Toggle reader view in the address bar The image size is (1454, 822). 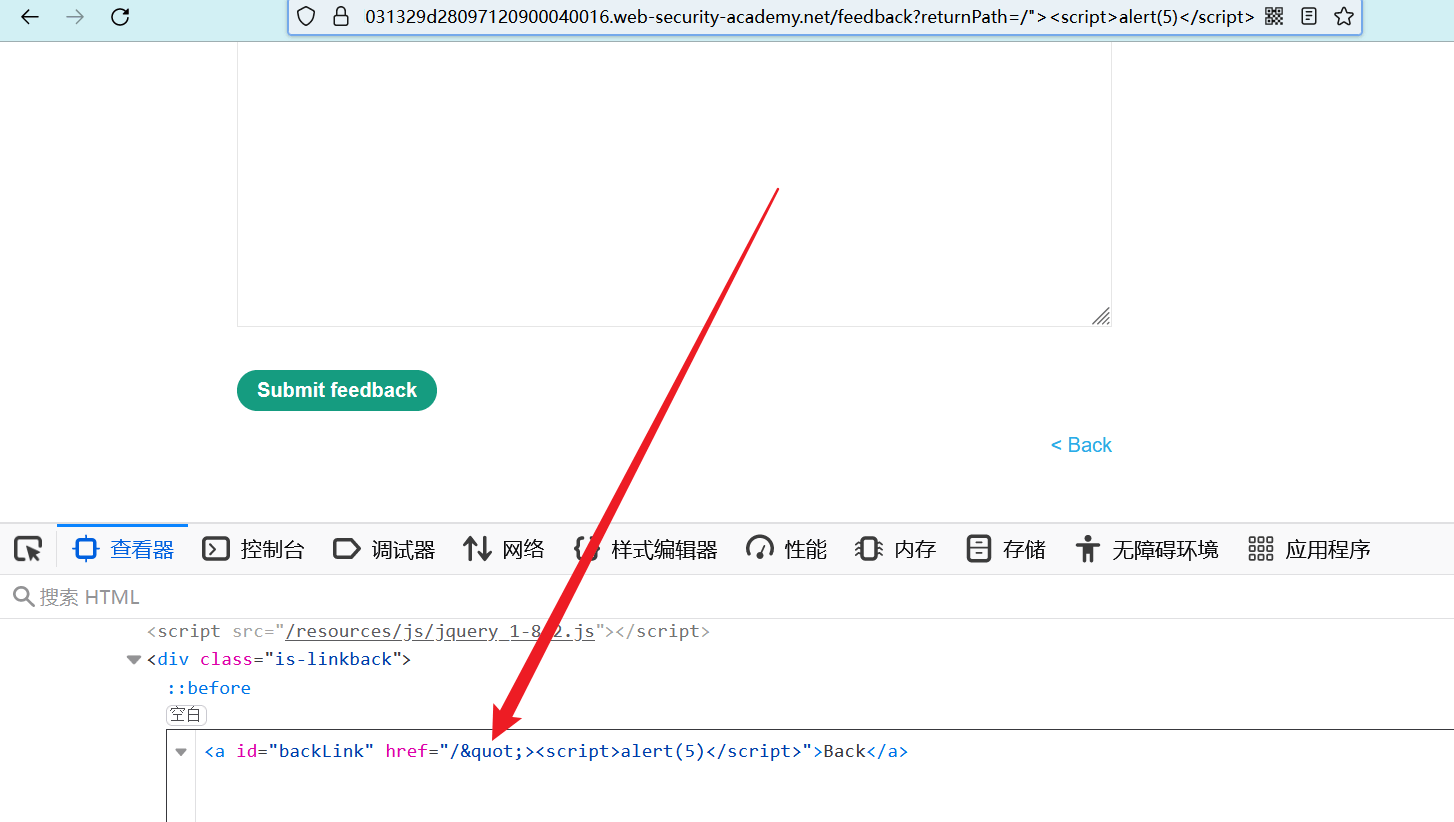click(1309, 17)
